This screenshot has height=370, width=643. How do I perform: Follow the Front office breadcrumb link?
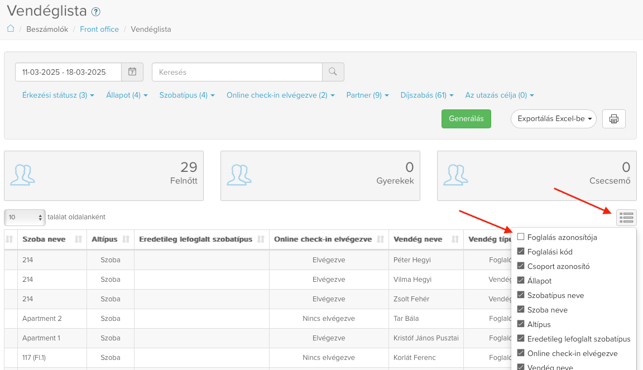pyautogui.click(x=99, y=29)
